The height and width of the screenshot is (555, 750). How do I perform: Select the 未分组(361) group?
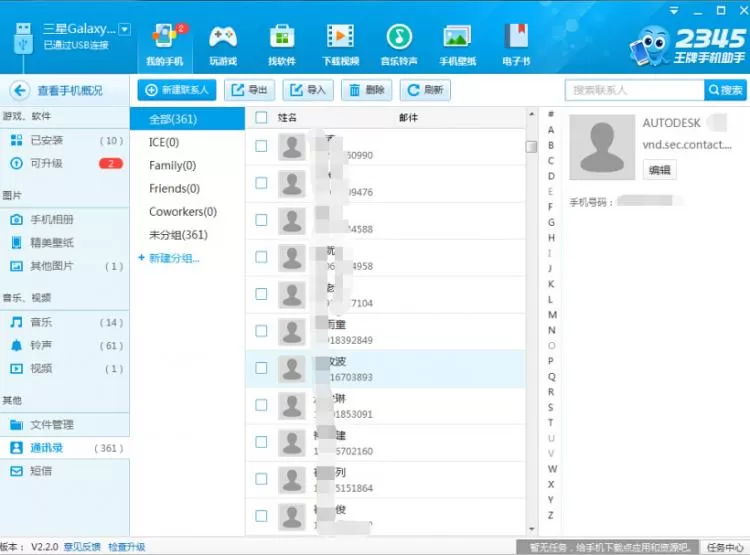178,235
